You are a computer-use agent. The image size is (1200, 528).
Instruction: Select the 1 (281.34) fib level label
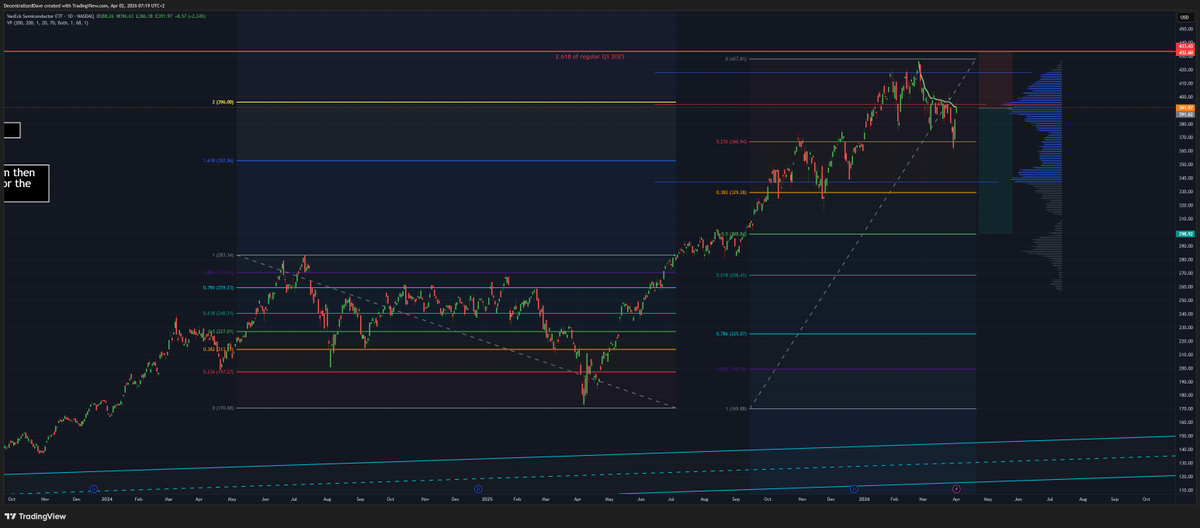point(225,256)
